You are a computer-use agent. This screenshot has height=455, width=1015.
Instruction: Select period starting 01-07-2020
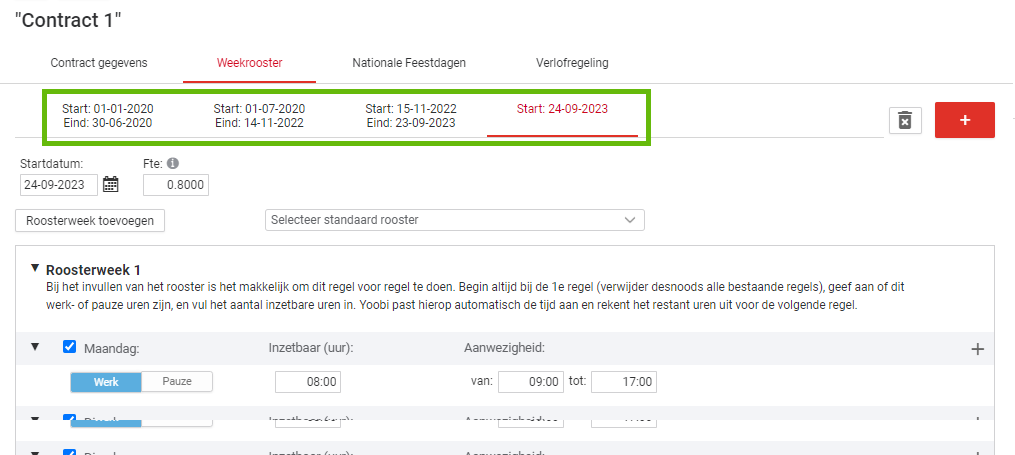pyautogui.click(x=260, y=115)
